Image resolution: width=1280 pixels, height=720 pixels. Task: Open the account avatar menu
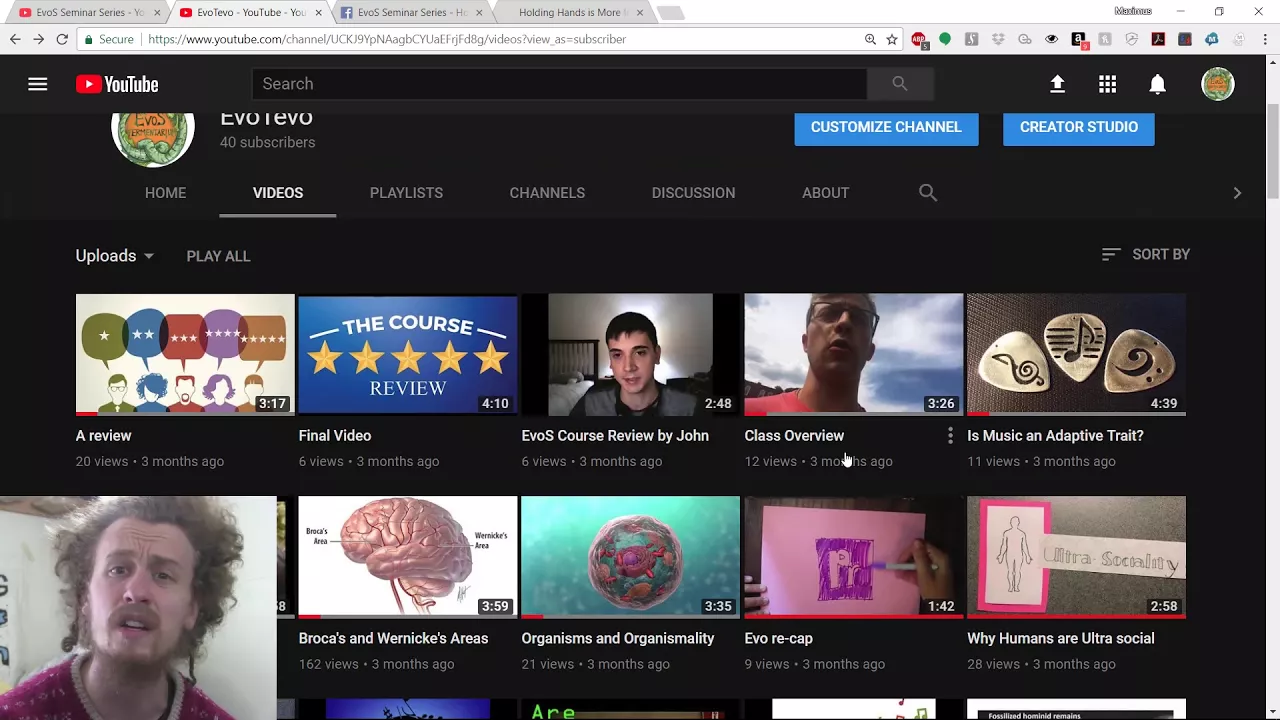(1218, 84)
